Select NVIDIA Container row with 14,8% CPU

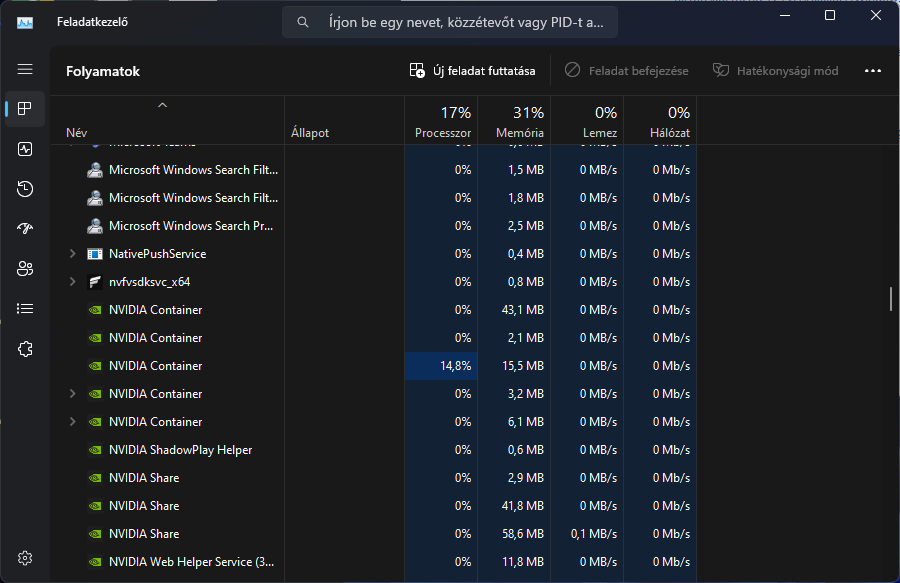click(374, 366)
